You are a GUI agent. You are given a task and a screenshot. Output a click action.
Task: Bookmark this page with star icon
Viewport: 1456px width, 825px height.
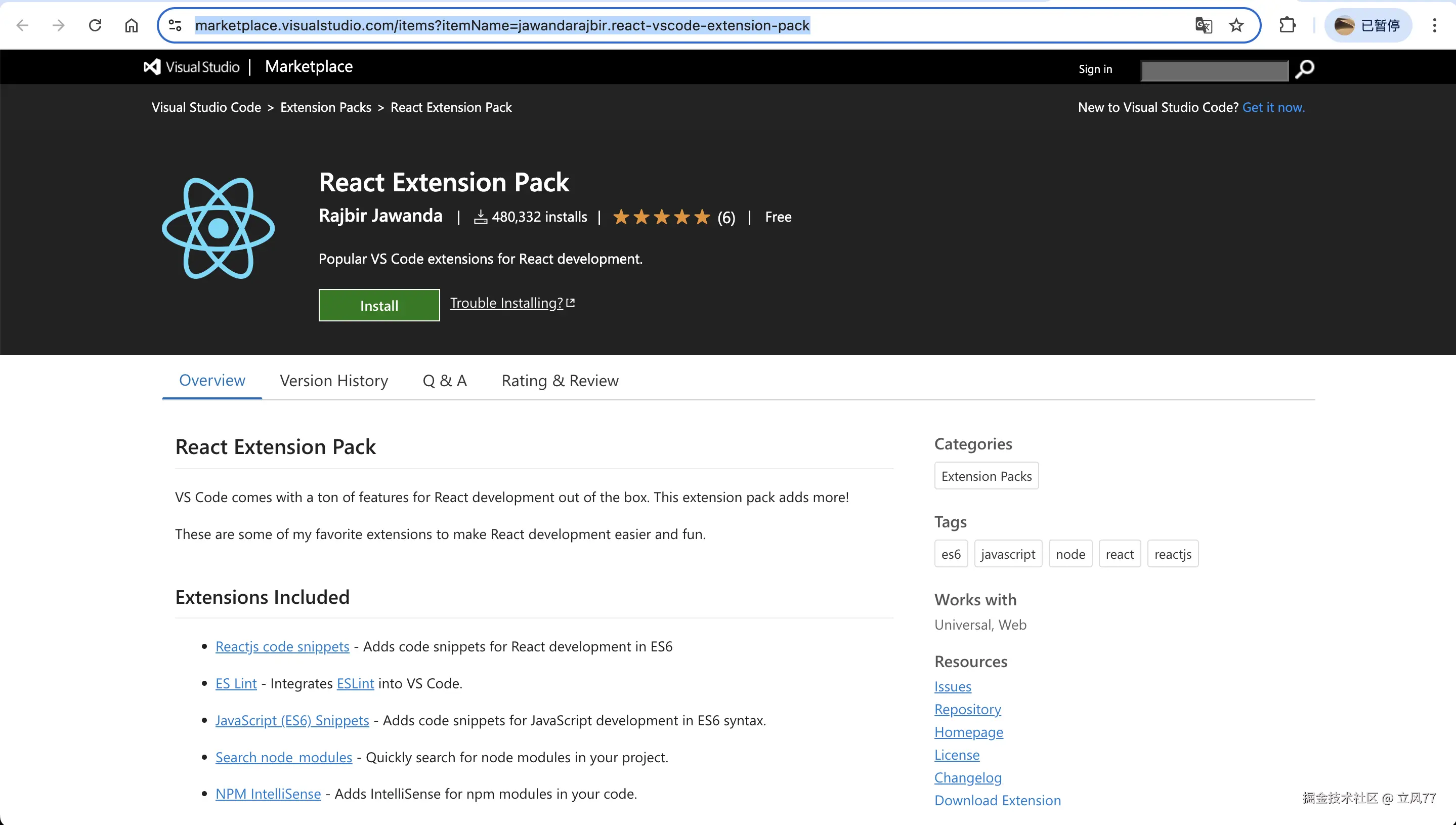(1236, 25)
